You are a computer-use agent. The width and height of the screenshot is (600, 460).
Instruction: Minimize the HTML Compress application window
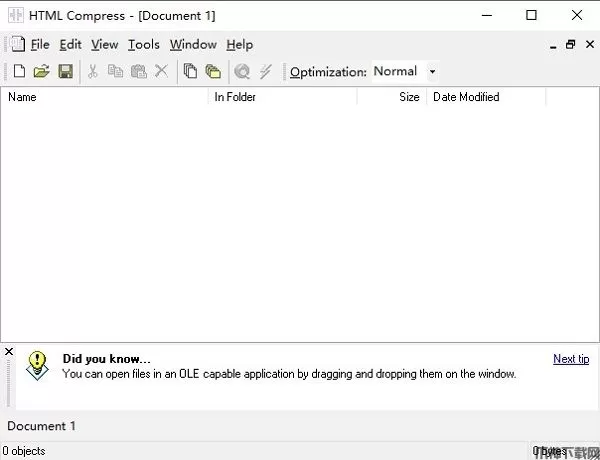pos(487,15)
